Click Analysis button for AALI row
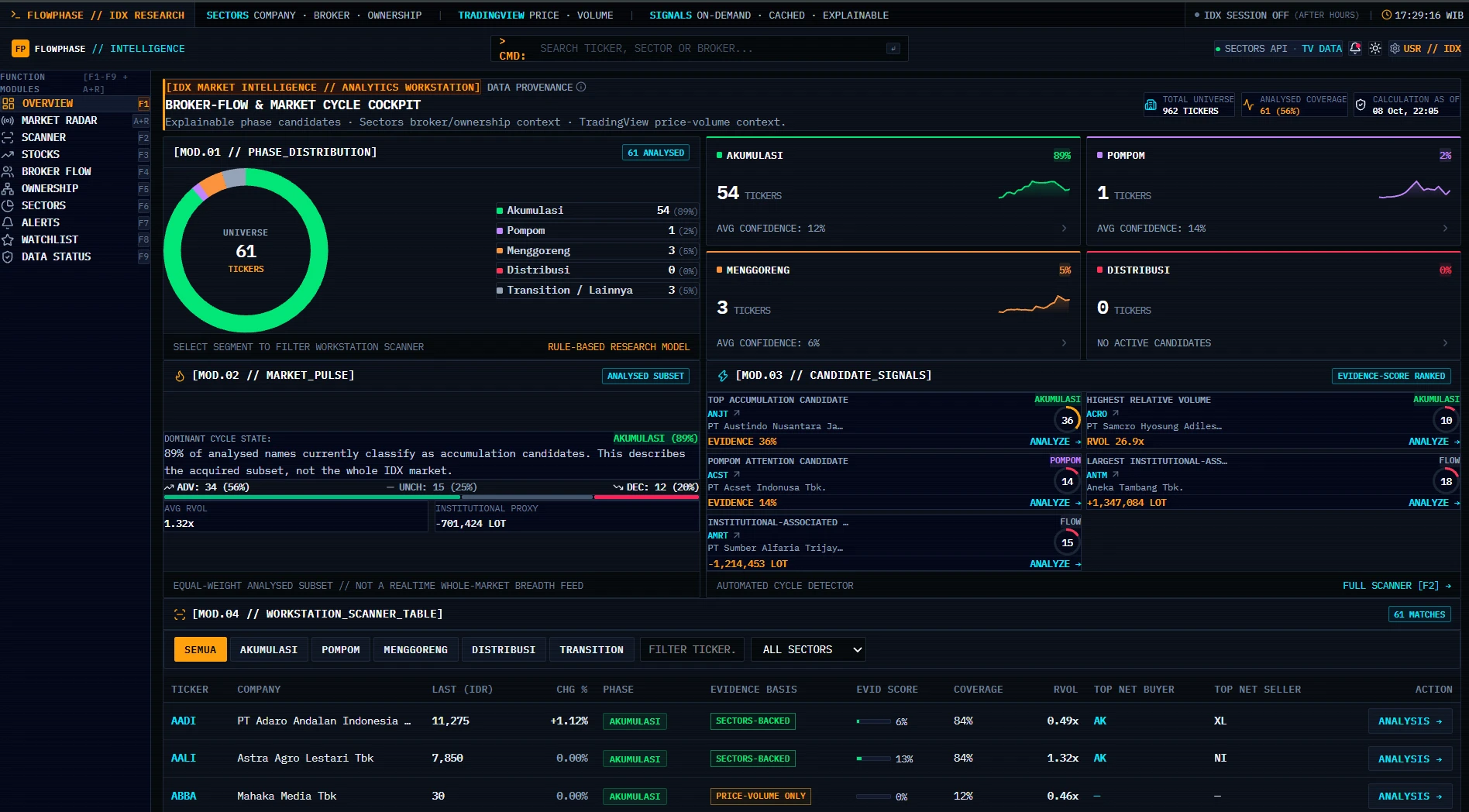The image size is (1469, 812). click(1409, 759)
